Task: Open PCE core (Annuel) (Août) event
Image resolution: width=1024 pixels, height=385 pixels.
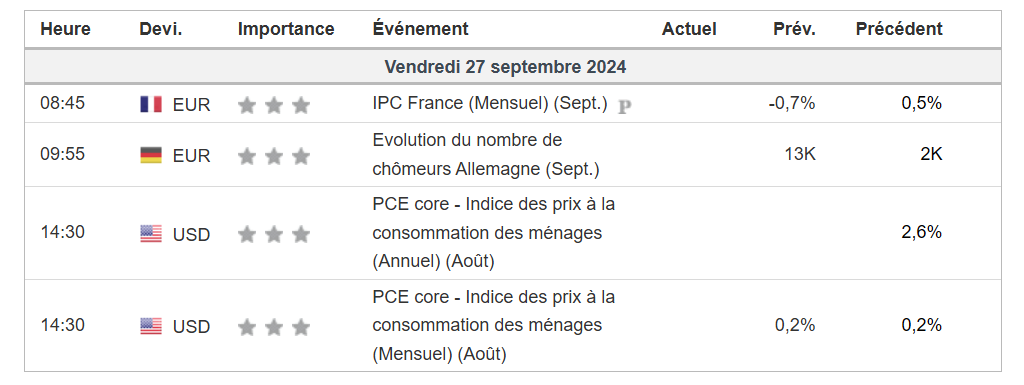Action: pyautogui.click(x=494, y=233)
